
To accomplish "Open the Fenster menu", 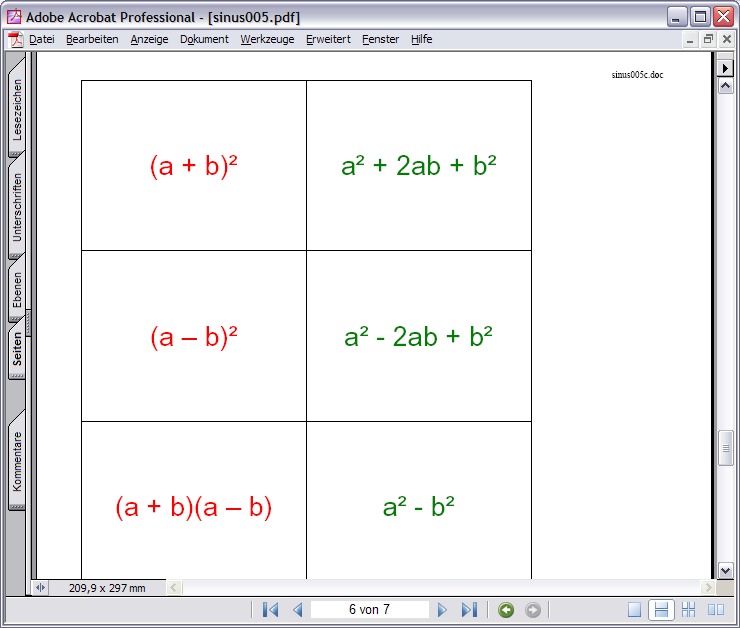I will point(380,39).
